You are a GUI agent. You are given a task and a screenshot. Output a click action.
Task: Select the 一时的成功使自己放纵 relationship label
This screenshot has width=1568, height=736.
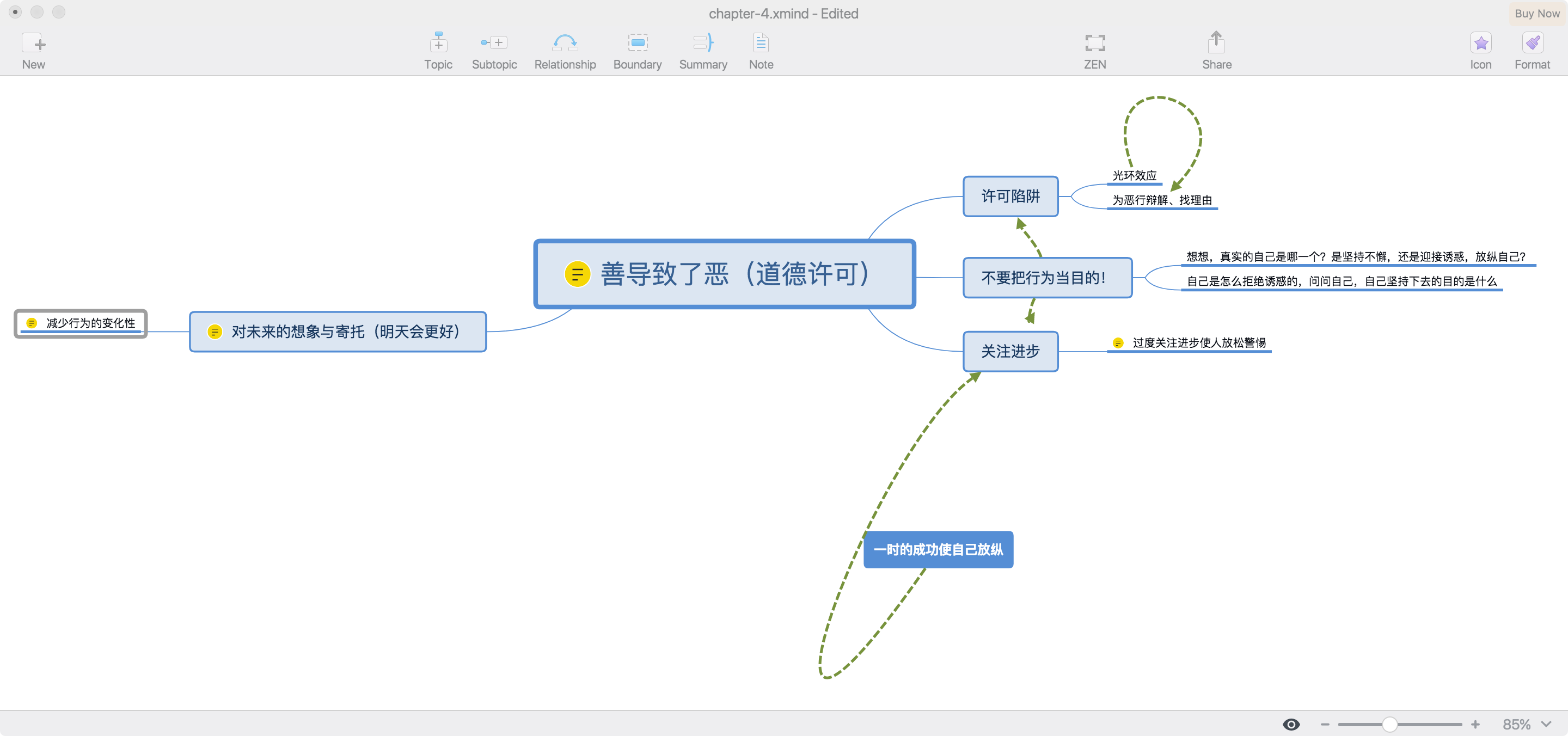tap(938, 550)
